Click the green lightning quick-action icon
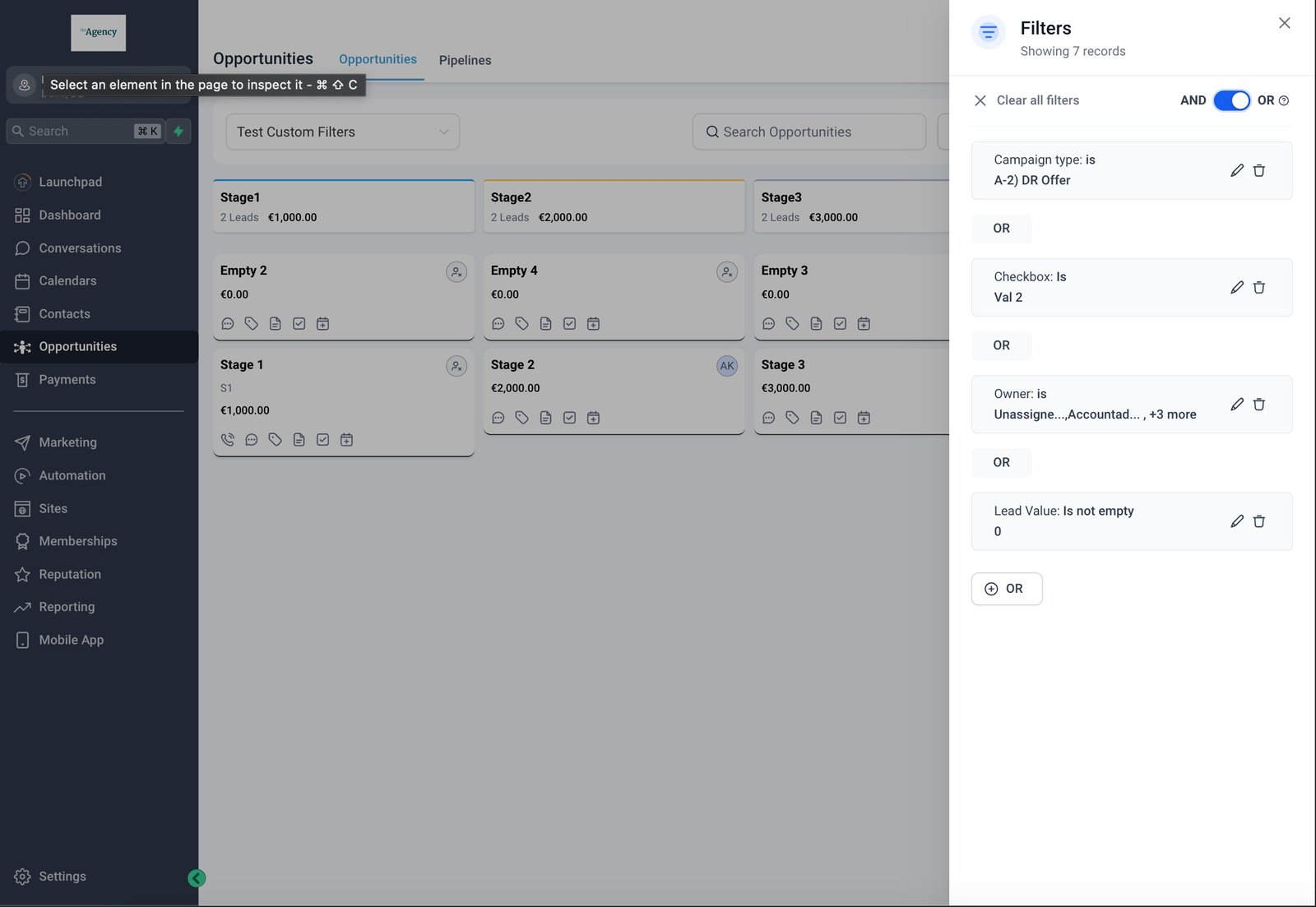 (x=178, y=132)
